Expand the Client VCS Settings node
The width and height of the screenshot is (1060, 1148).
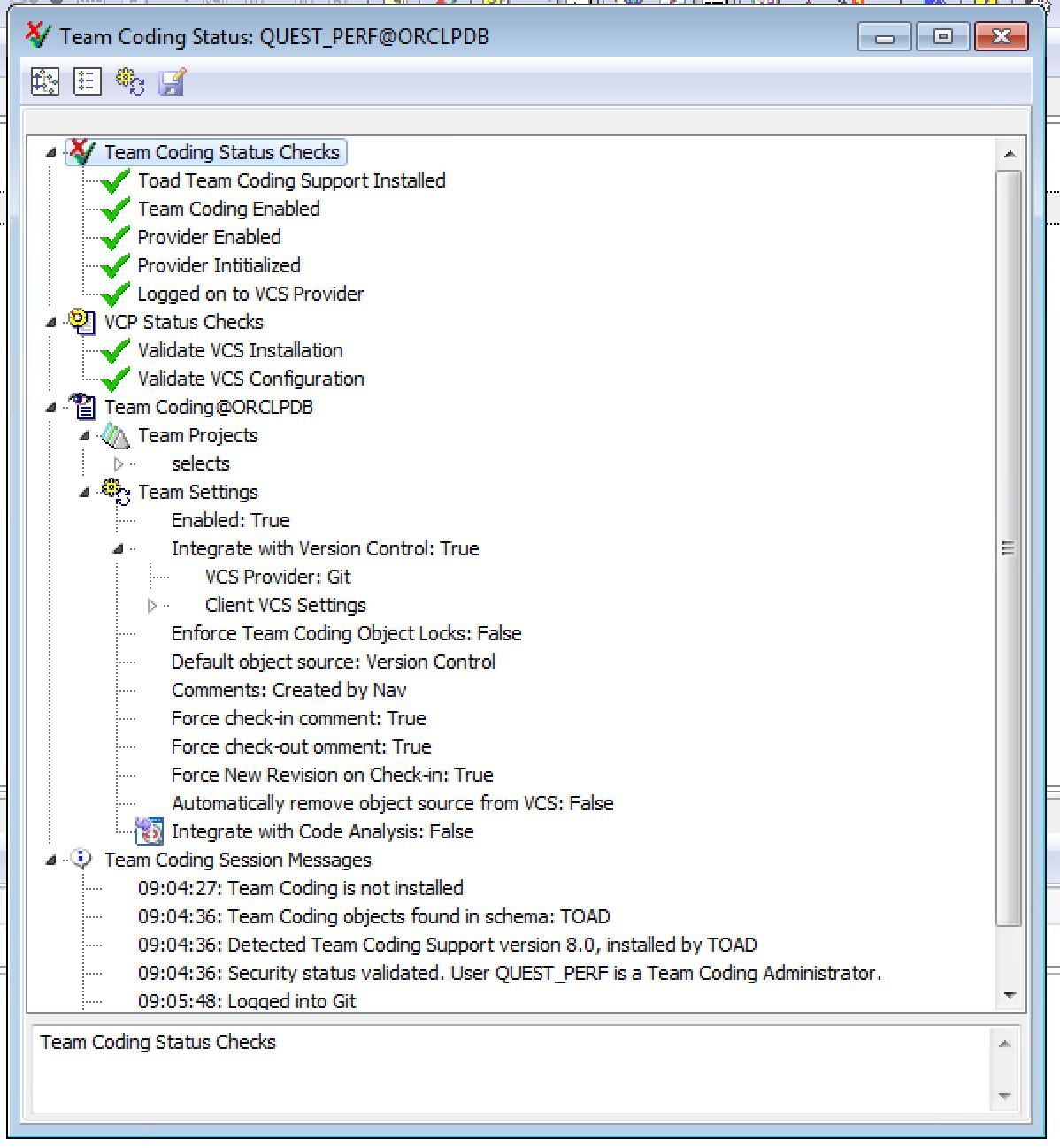coord(152,605)
